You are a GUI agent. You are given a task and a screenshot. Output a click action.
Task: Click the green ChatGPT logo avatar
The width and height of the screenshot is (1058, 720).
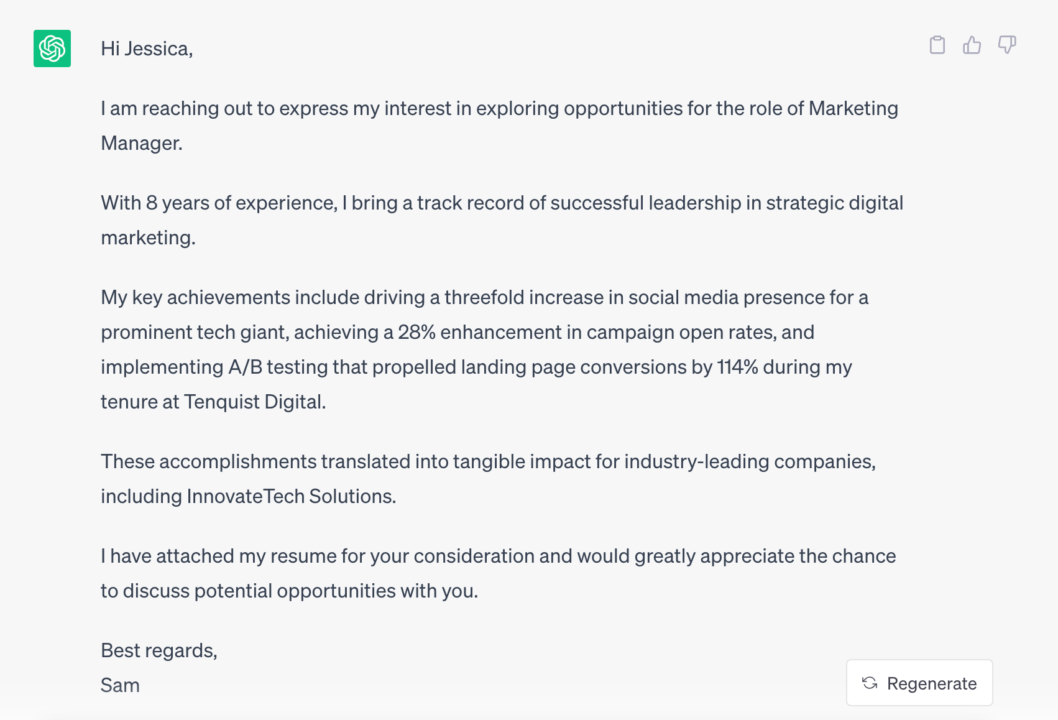52,48
